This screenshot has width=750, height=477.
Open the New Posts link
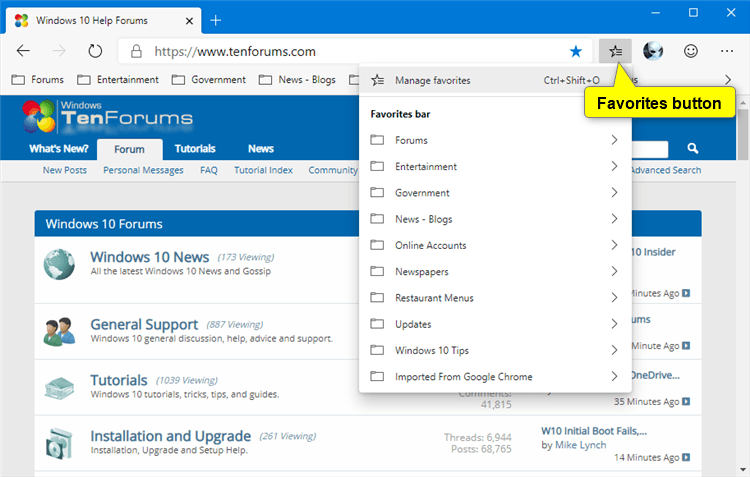click(65, 170)
